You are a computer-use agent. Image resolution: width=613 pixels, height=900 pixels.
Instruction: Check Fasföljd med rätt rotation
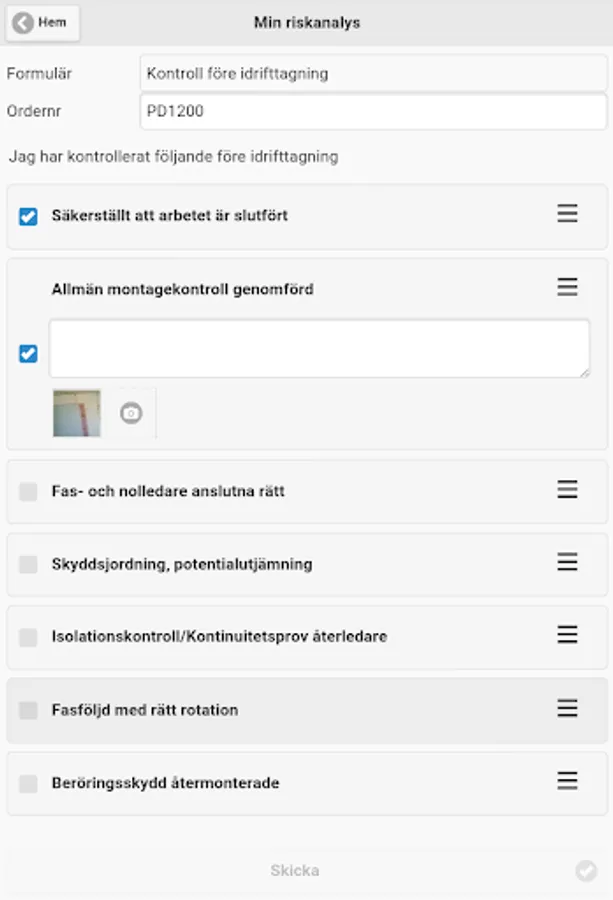click(28, 710)
